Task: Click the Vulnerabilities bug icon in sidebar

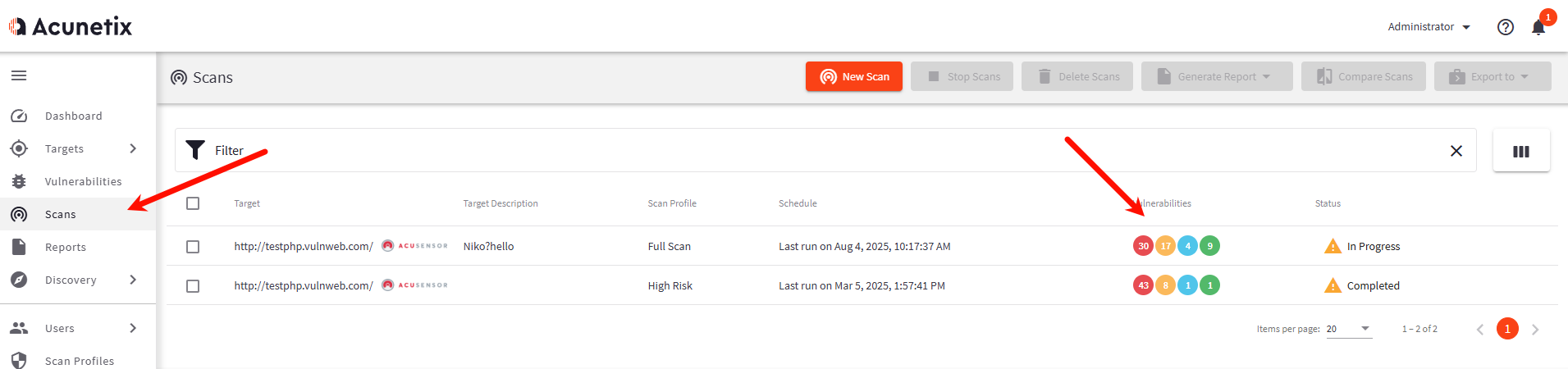Action: (19, 181)
